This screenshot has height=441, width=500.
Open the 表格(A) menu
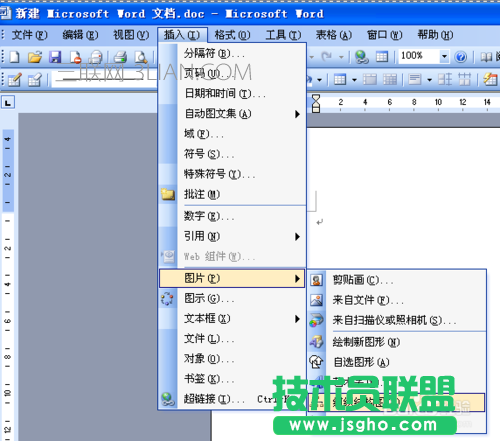pyautogui.click(x=334, y=35)
